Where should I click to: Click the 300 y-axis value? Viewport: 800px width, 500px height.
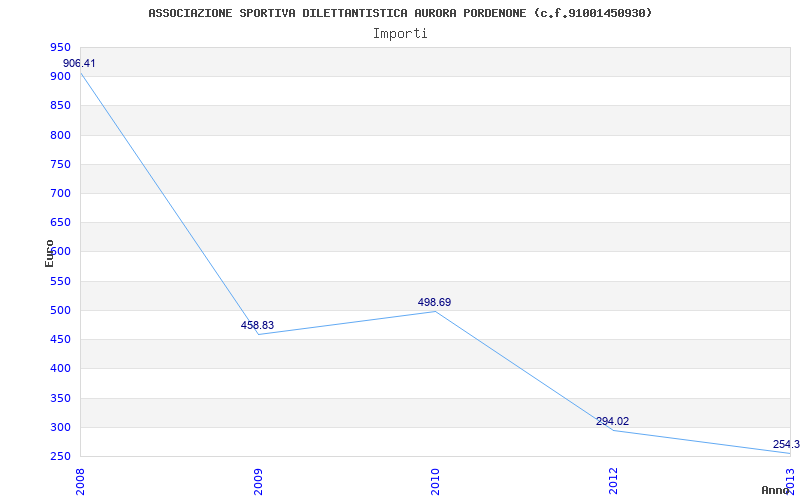pyautogui.click(x=60, y=428)
